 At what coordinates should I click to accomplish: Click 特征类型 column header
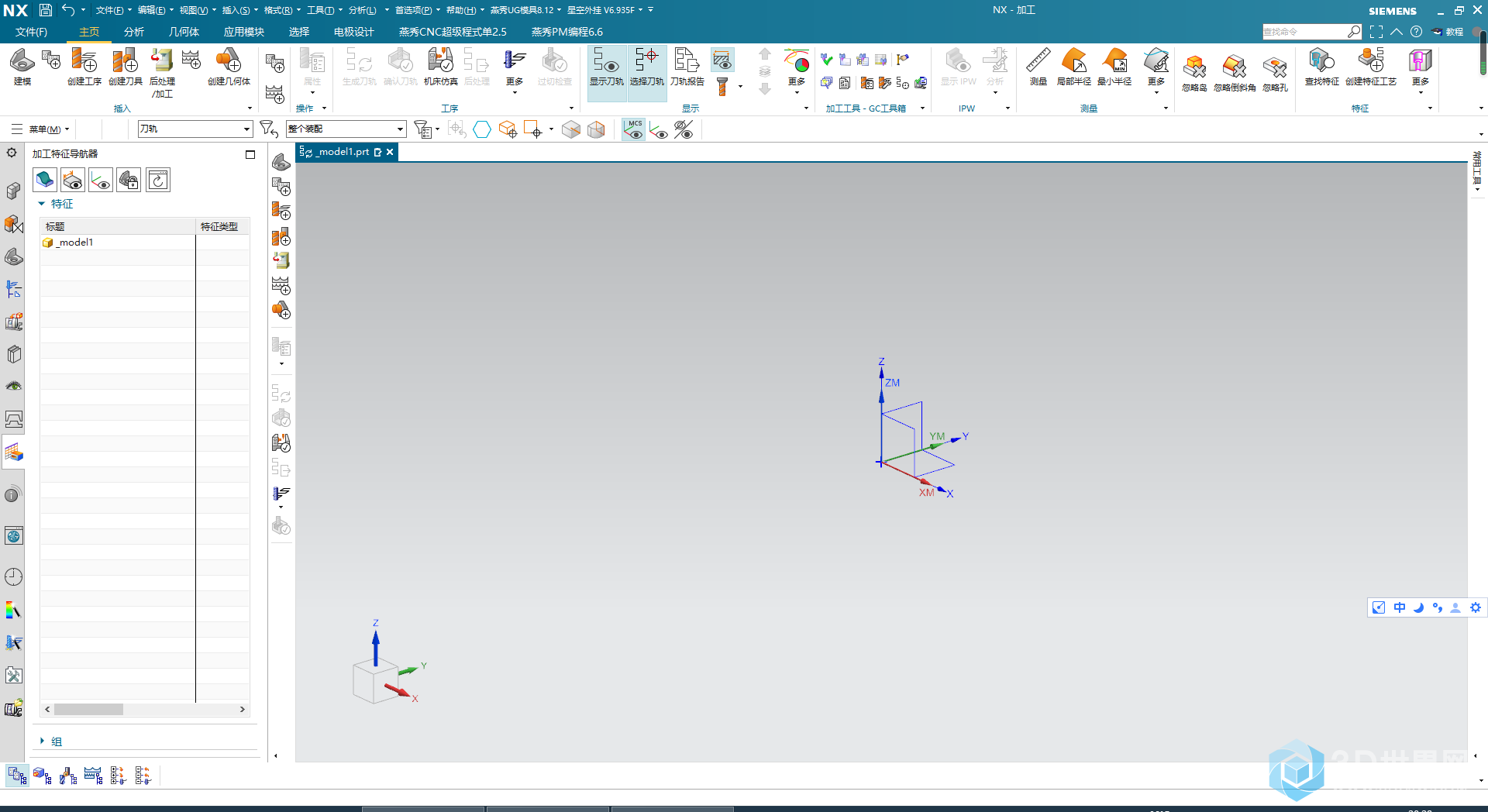(x=222, y=226)
